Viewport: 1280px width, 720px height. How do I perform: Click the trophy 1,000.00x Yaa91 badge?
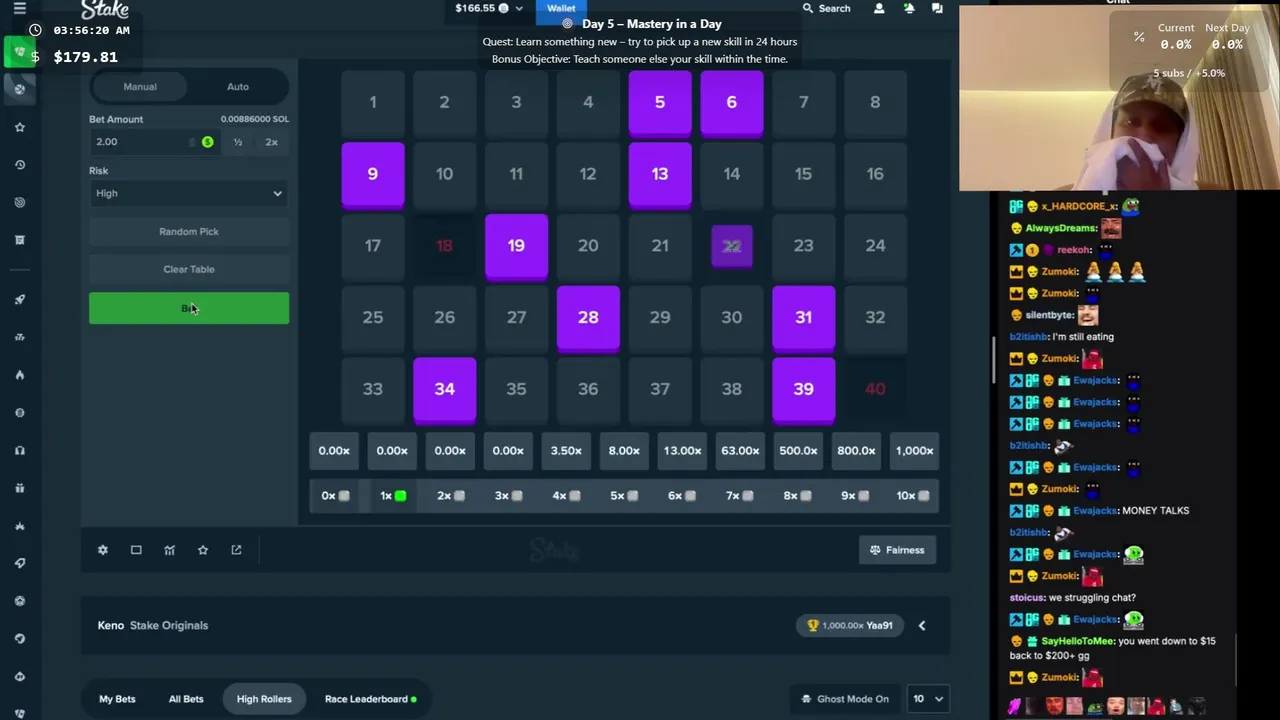click(x=851, y=625)
